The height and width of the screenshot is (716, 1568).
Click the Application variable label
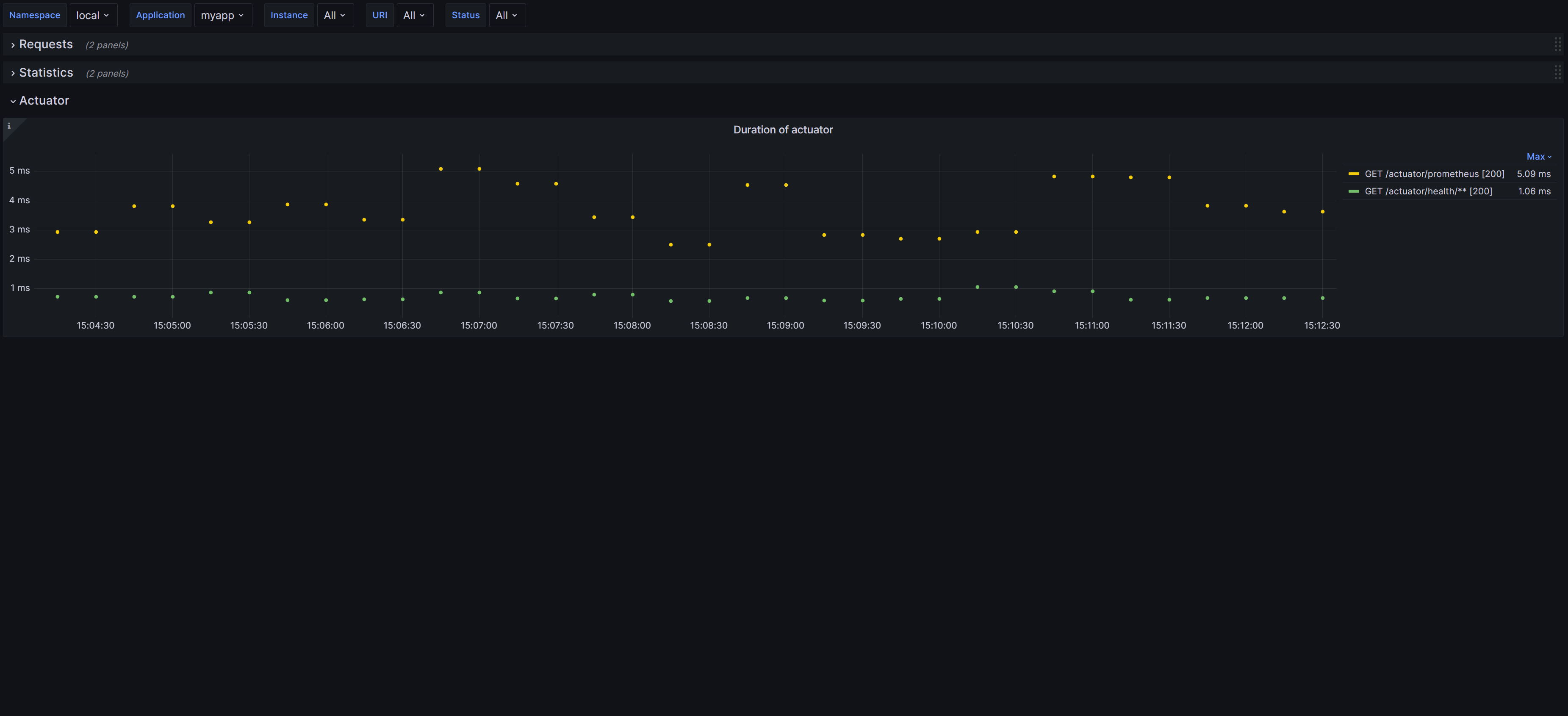click(x=160, y=15)
